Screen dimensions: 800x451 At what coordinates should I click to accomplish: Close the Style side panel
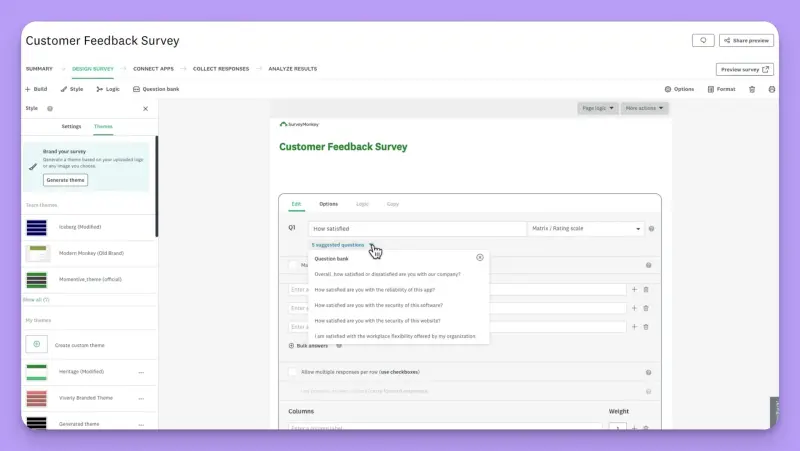145,109
